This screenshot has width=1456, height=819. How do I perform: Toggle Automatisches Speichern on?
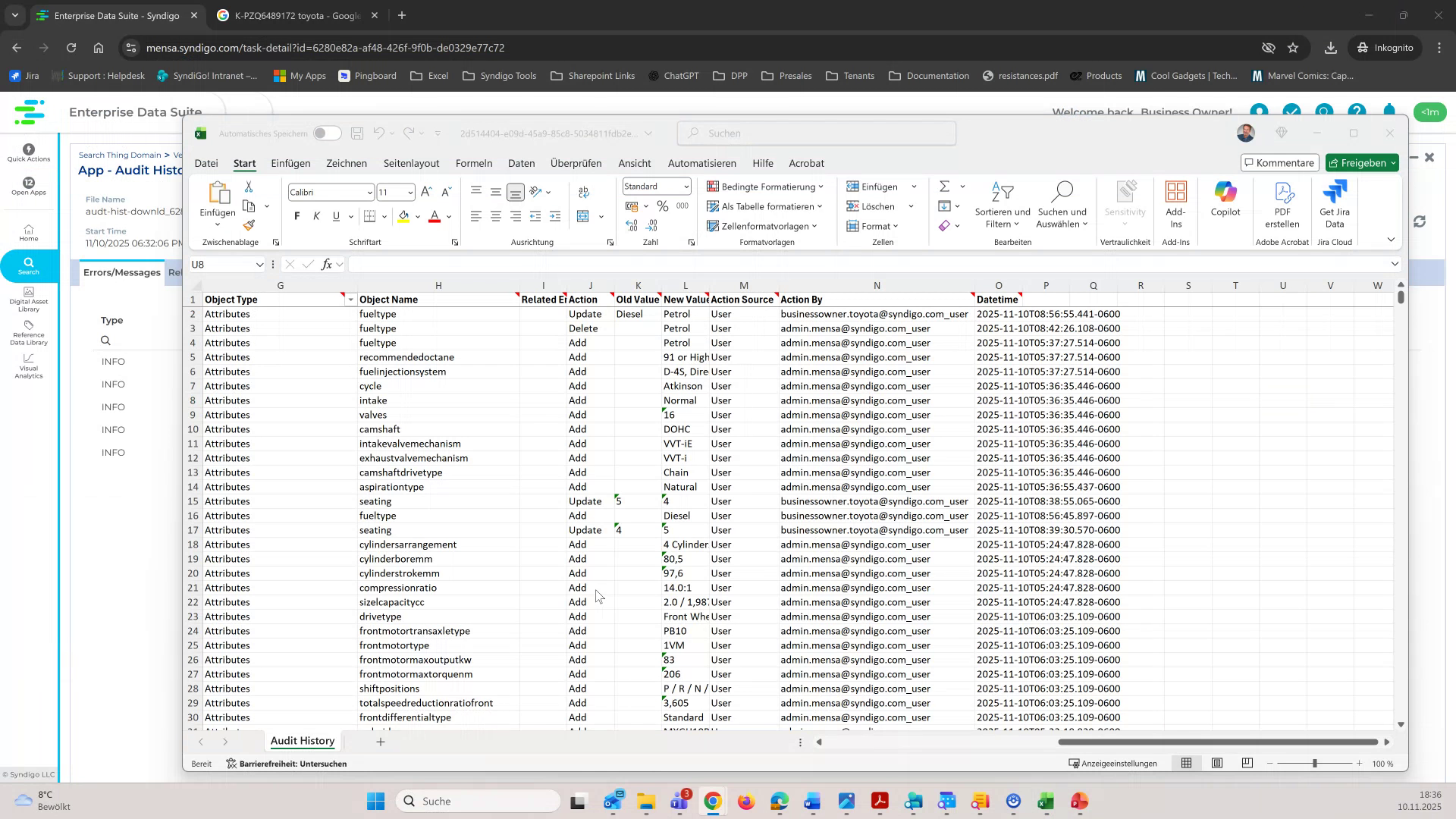[x=328, y=133]
